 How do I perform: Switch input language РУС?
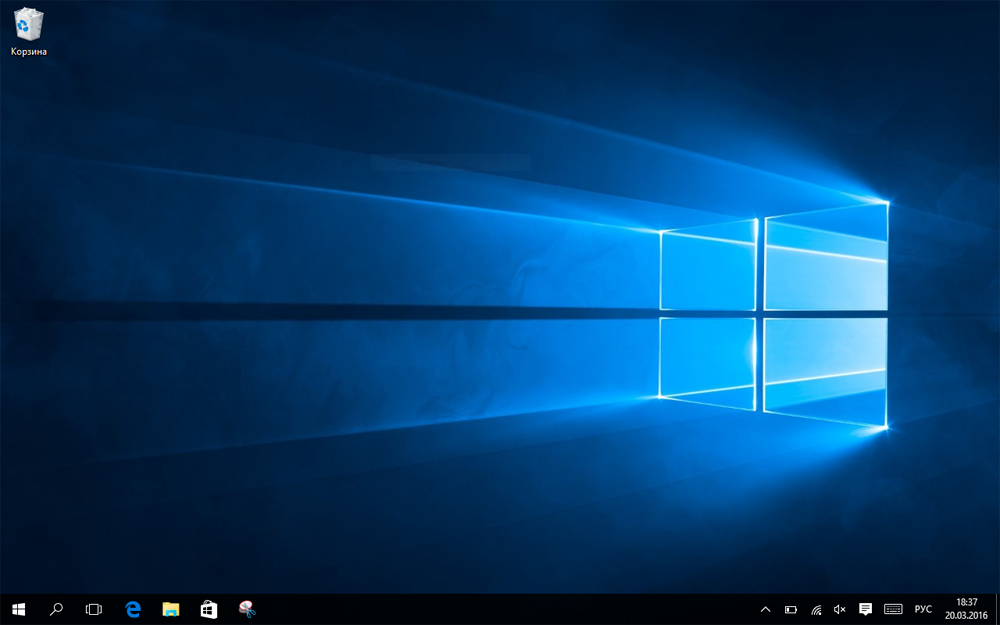(x=923, y=610)
